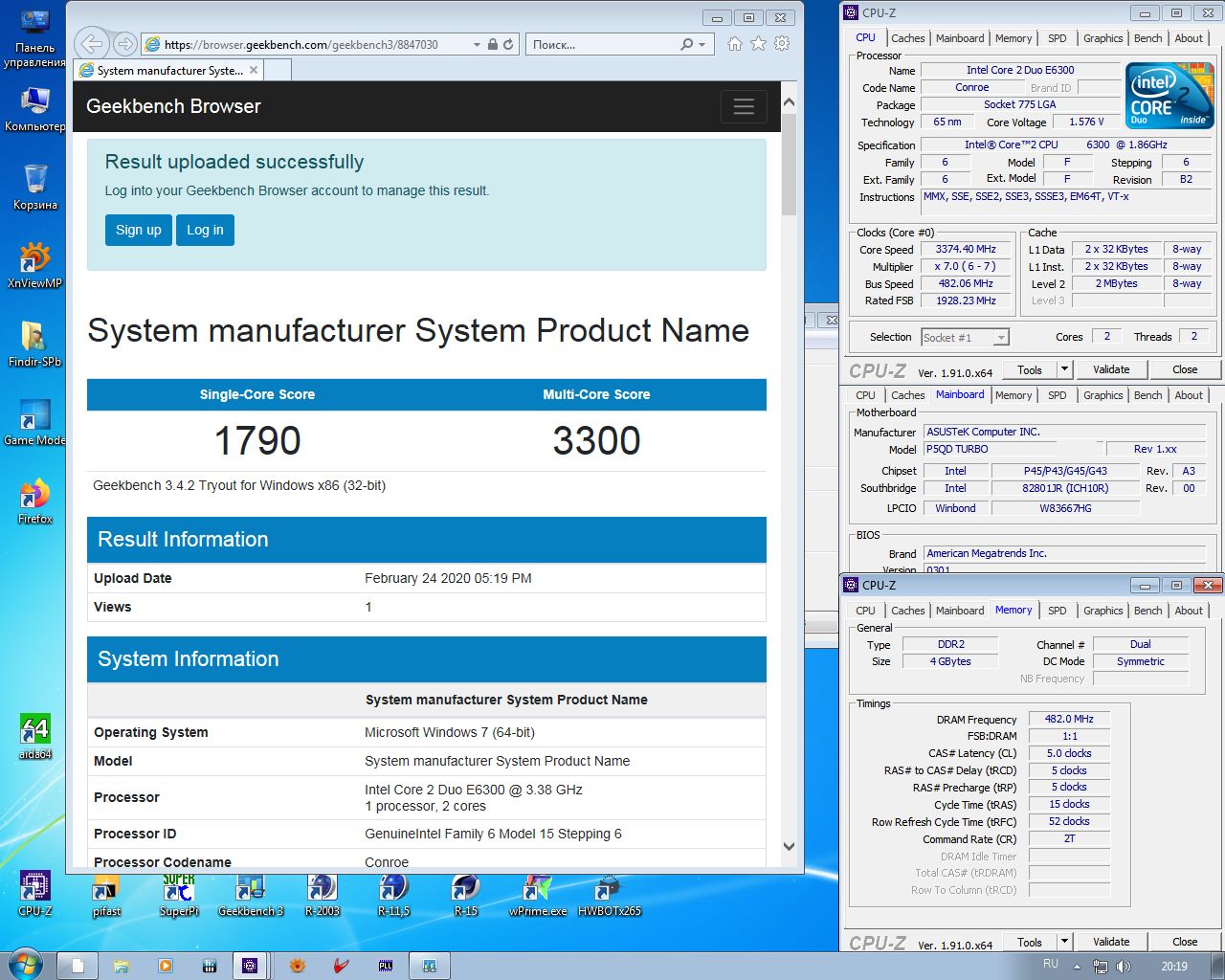The width and height of the screenshot is (1225, 980).
Task: Click the lock security icon in address bar
Action: coord(493,44)
